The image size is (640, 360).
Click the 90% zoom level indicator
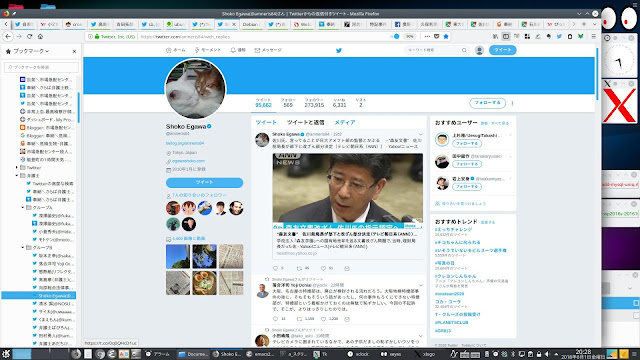409,36
